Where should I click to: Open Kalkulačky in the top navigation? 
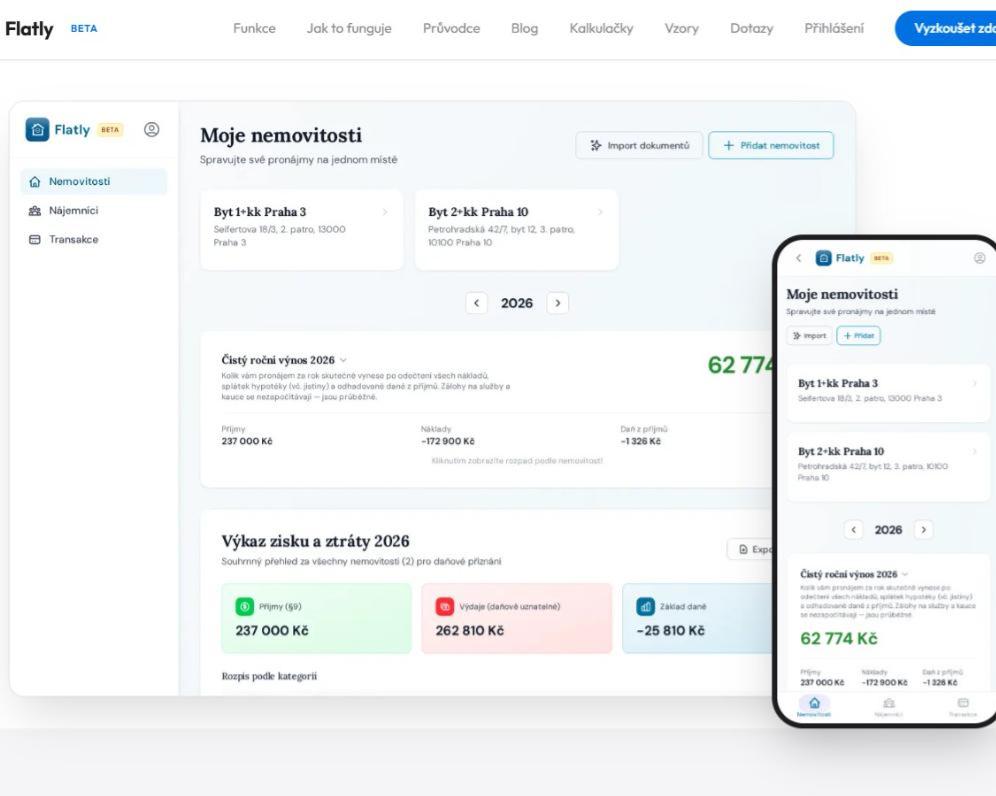tap(601, 29)
